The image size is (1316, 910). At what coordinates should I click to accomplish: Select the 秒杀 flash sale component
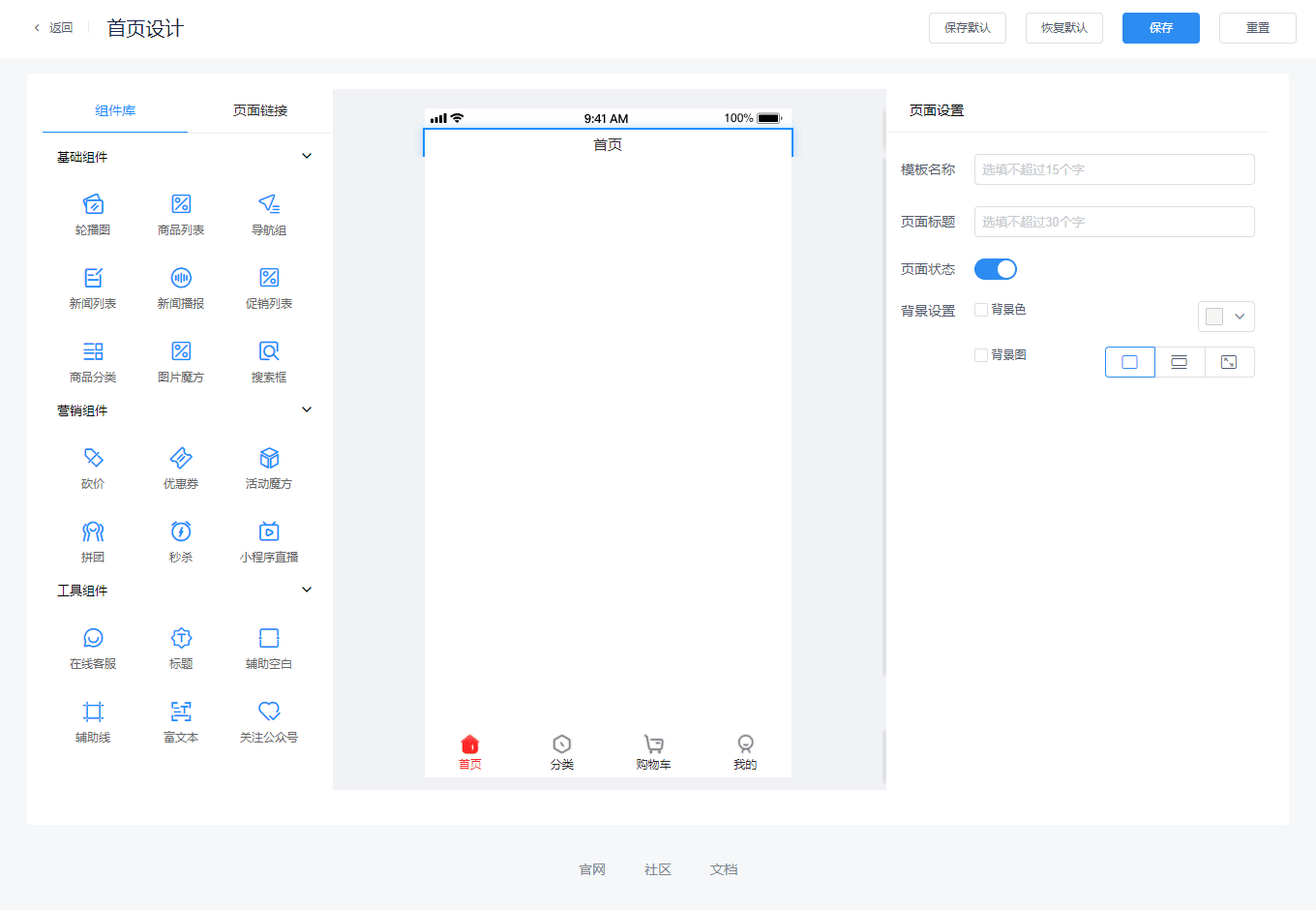[x=180, y=540]
